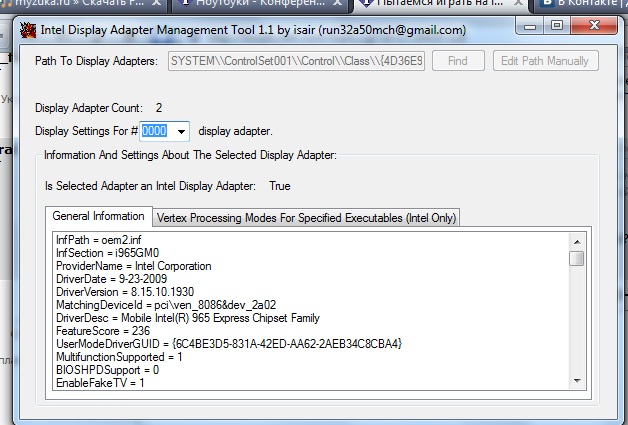Minimize the Intel tool window
Screen dimensions: 628x425
pos(529,26)
